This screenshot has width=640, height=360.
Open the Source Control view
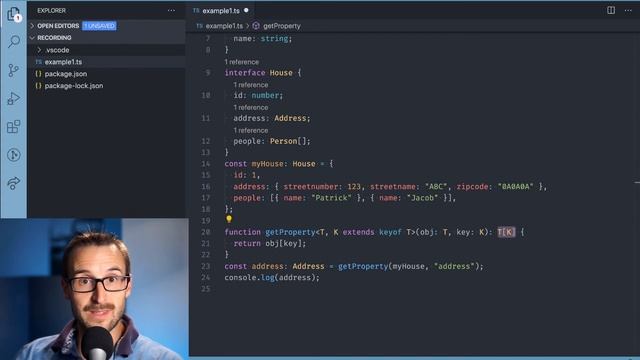(x=13, y=70)
